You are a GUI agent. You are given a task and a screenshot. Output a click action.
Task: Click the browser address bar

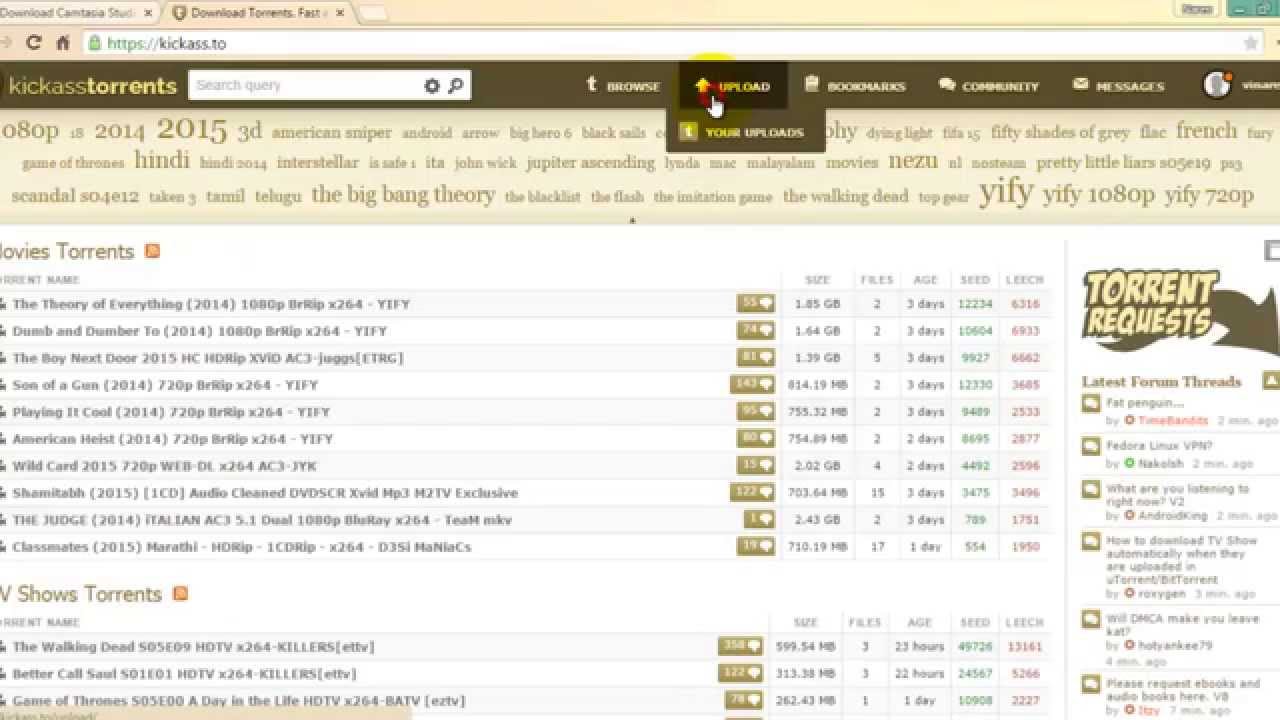click(x=660, y=43)
